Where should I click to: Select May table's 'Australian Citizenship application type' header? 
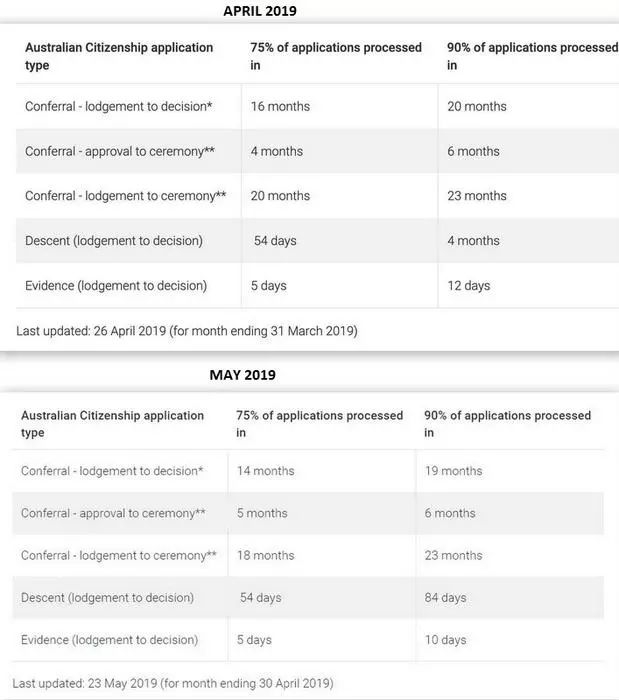(x=112, y=424)
